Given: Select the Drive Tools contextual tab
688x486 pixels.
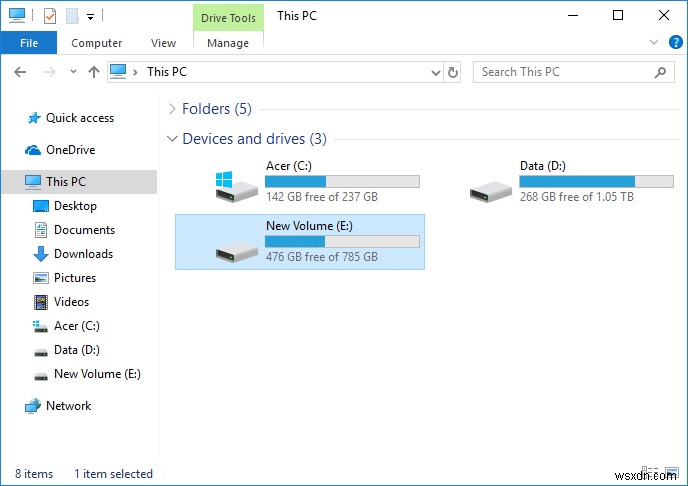Looking at the screenshot, I should [228, 18].
